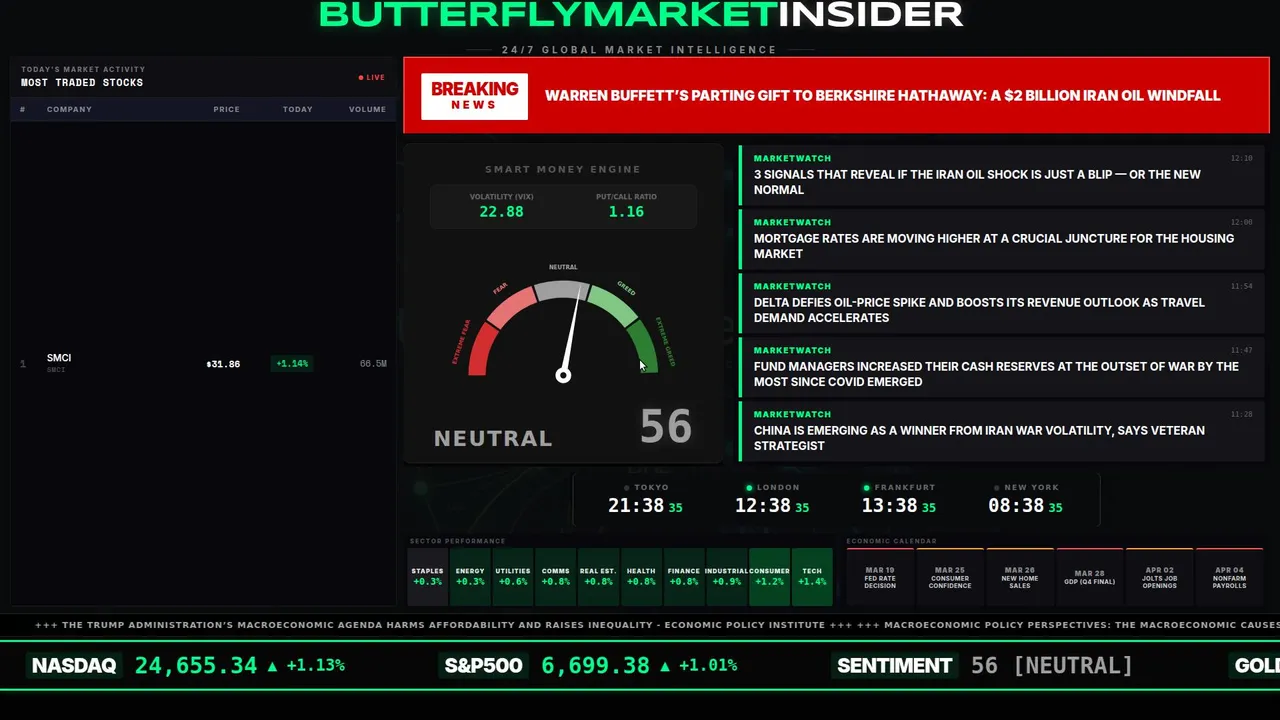Click the gauge needle pivot circle

tap(563, 375)
